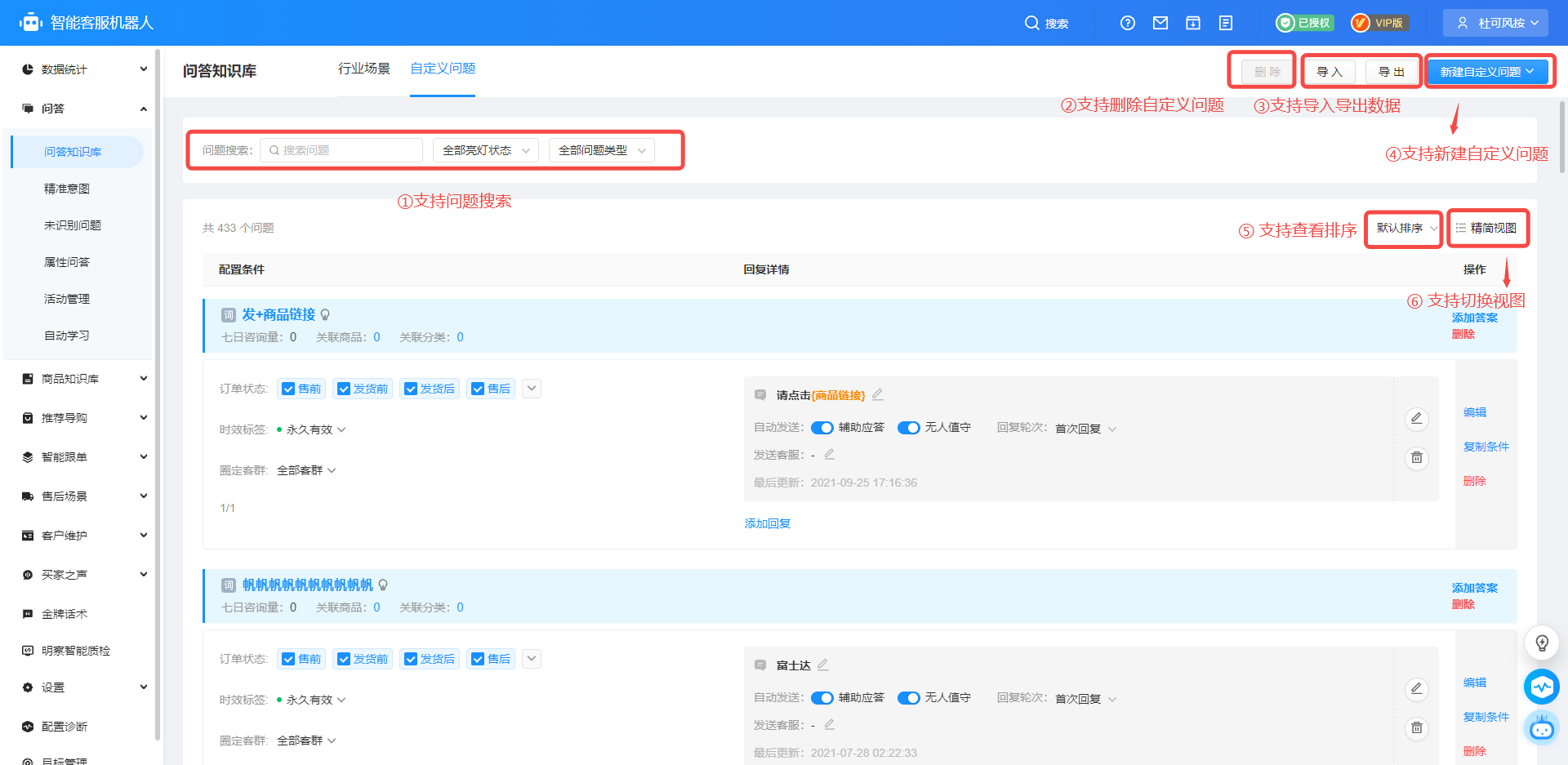Click pencil icon next to 请点击{商品链接}
The height and width of the screenshot is (765, 1568).
coord(878,394)
